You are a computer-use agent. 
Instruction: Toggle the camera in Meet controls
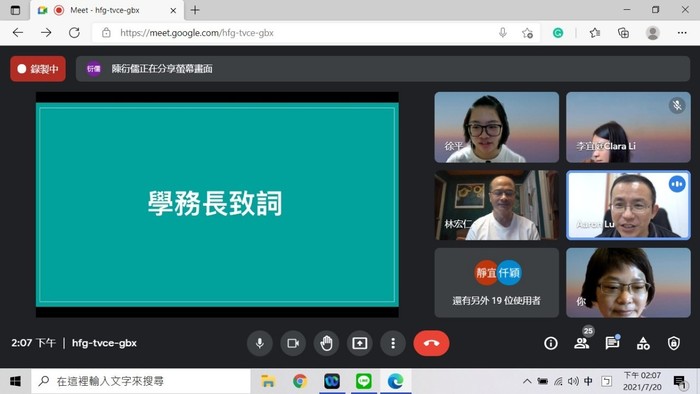[x=293, y=343]
